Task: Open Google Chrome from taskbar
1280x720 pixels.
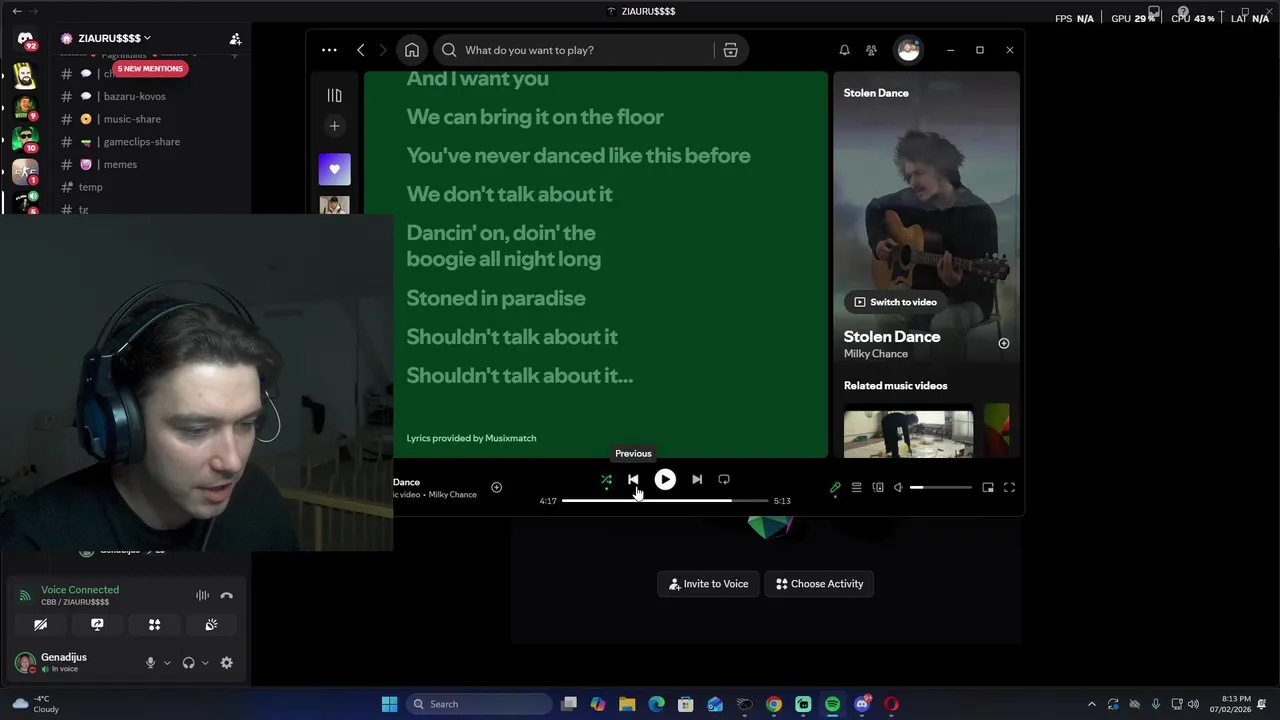Action: [x=774, y=704]
